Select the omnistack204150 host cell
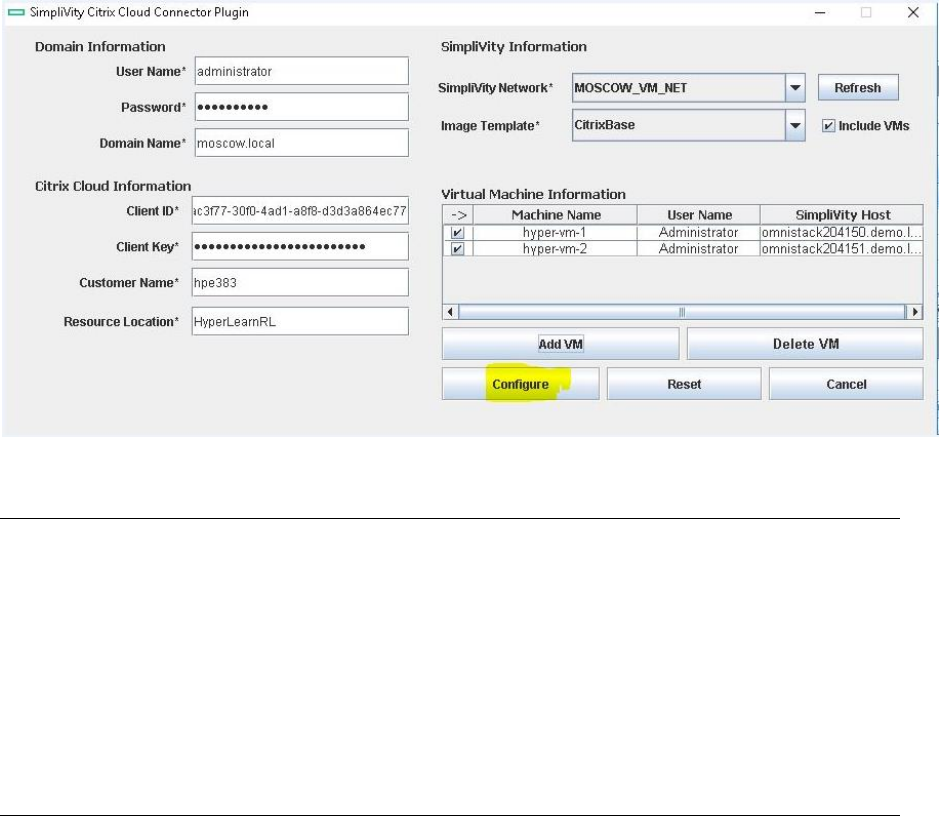This screenshot has width=939, height=816. coord(841,232)
